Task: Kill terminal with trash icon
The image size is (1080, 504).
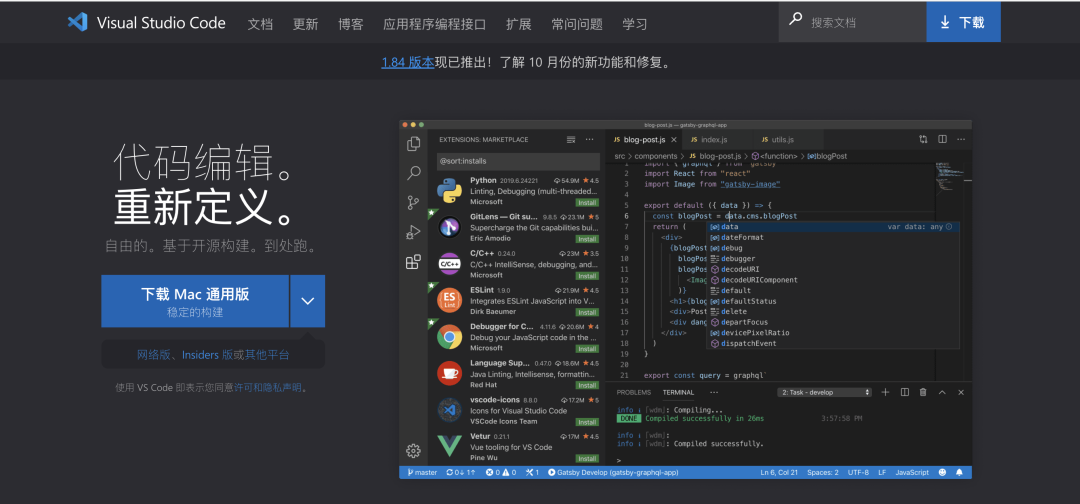Action: pos(924,392)
